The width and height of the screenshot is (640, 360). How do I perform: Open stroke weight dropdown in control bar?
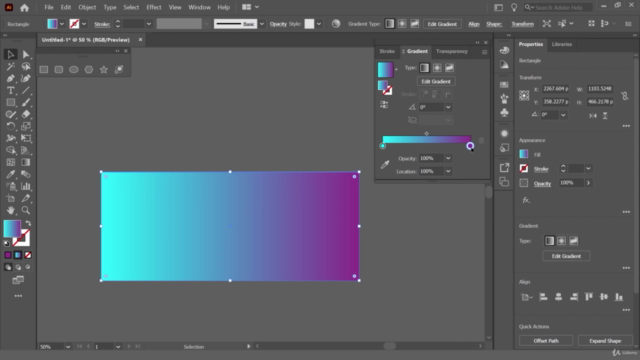149,24
